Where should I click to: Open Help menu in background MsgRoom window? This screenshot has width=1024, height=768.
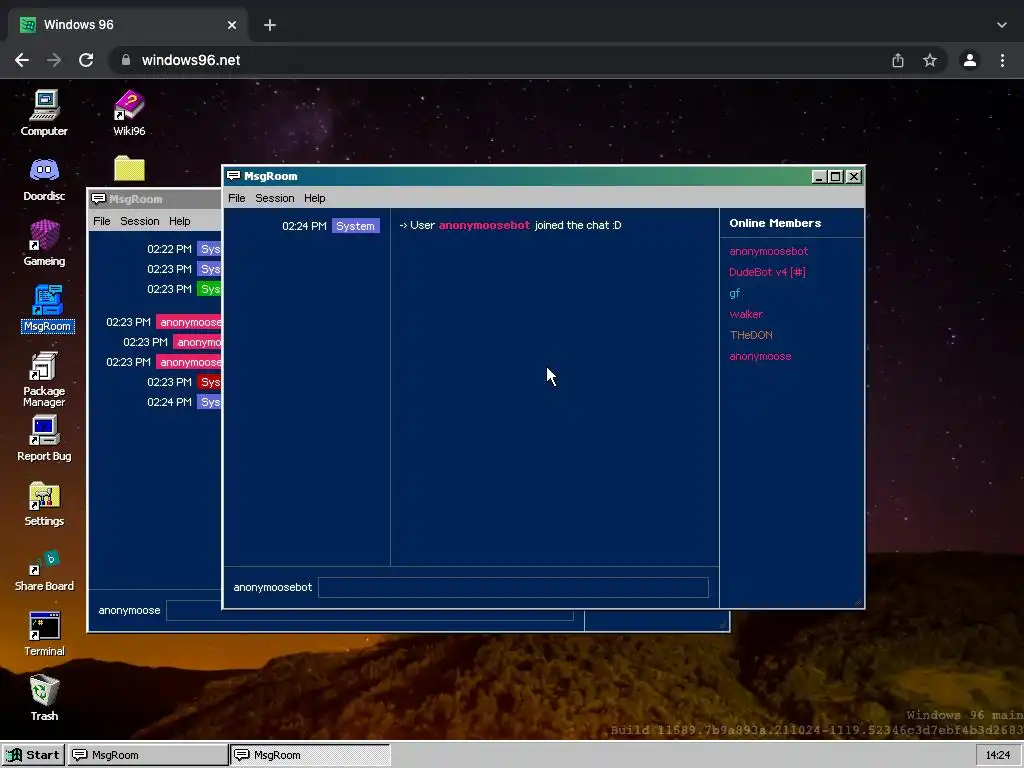click(x=180, y=221)
